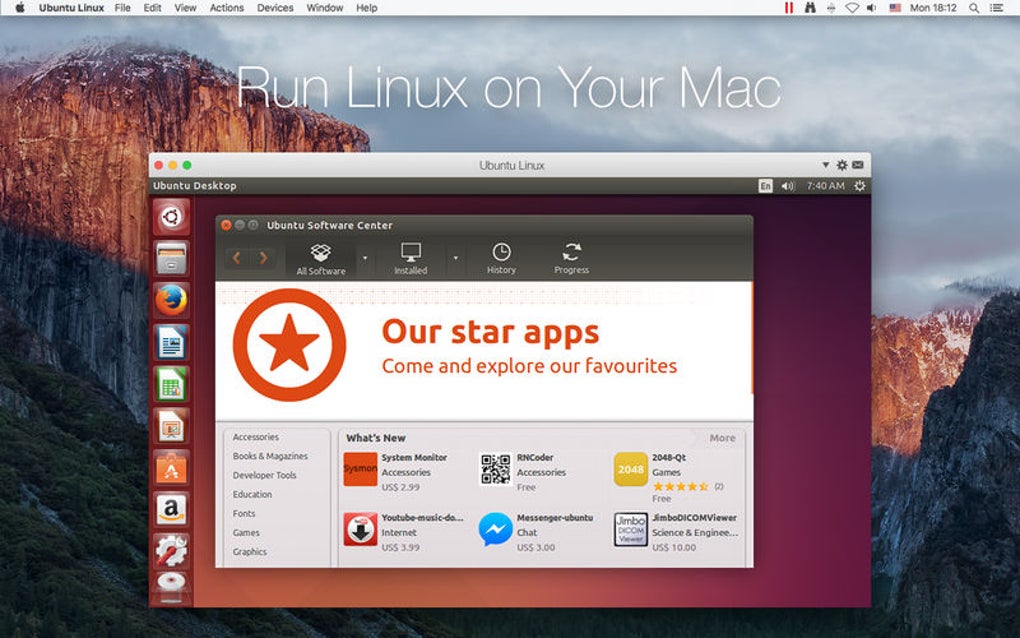Open the dropdown triangle in the VM title bar

click(825, 165)
